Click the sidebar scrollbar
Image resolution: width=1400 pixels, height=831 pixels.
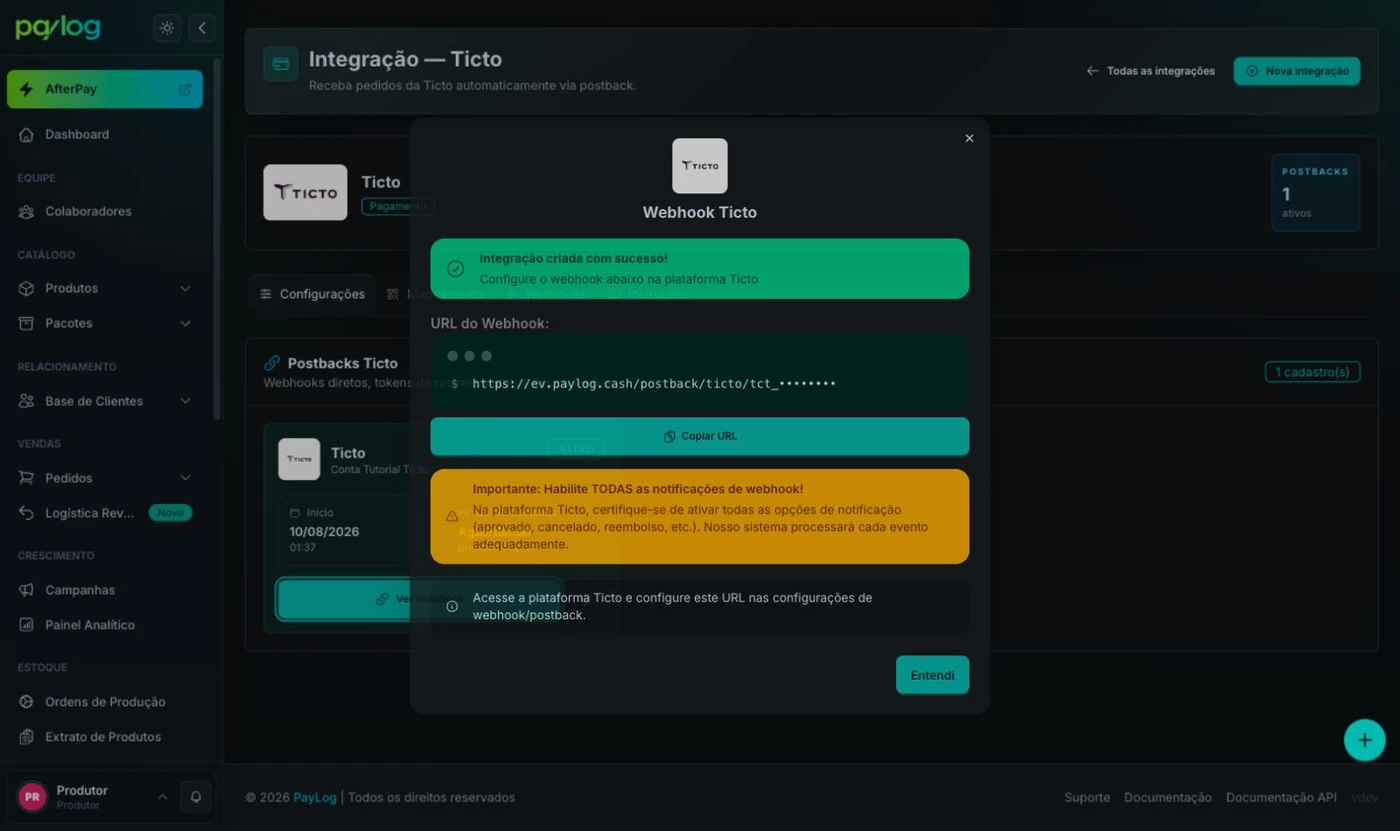tap(217, 240)
